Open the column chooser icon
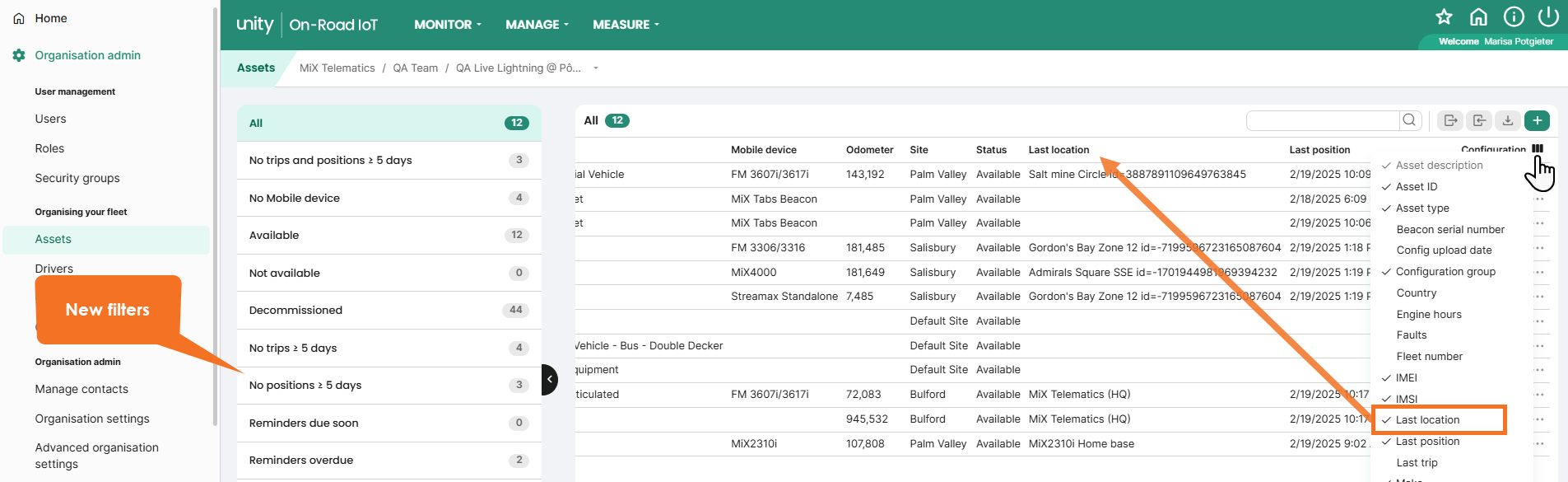The height and width of the screenshot is (482, 1568). [1538, 149]
